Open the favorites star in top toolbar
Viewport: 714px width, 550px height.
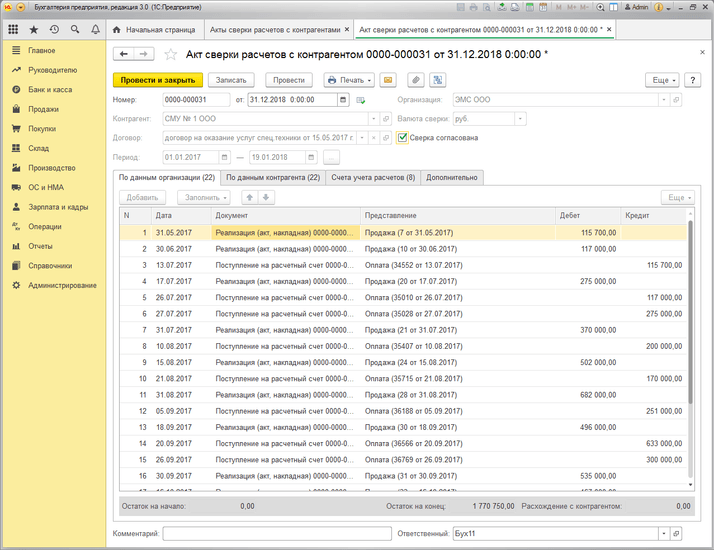(34, 30)
